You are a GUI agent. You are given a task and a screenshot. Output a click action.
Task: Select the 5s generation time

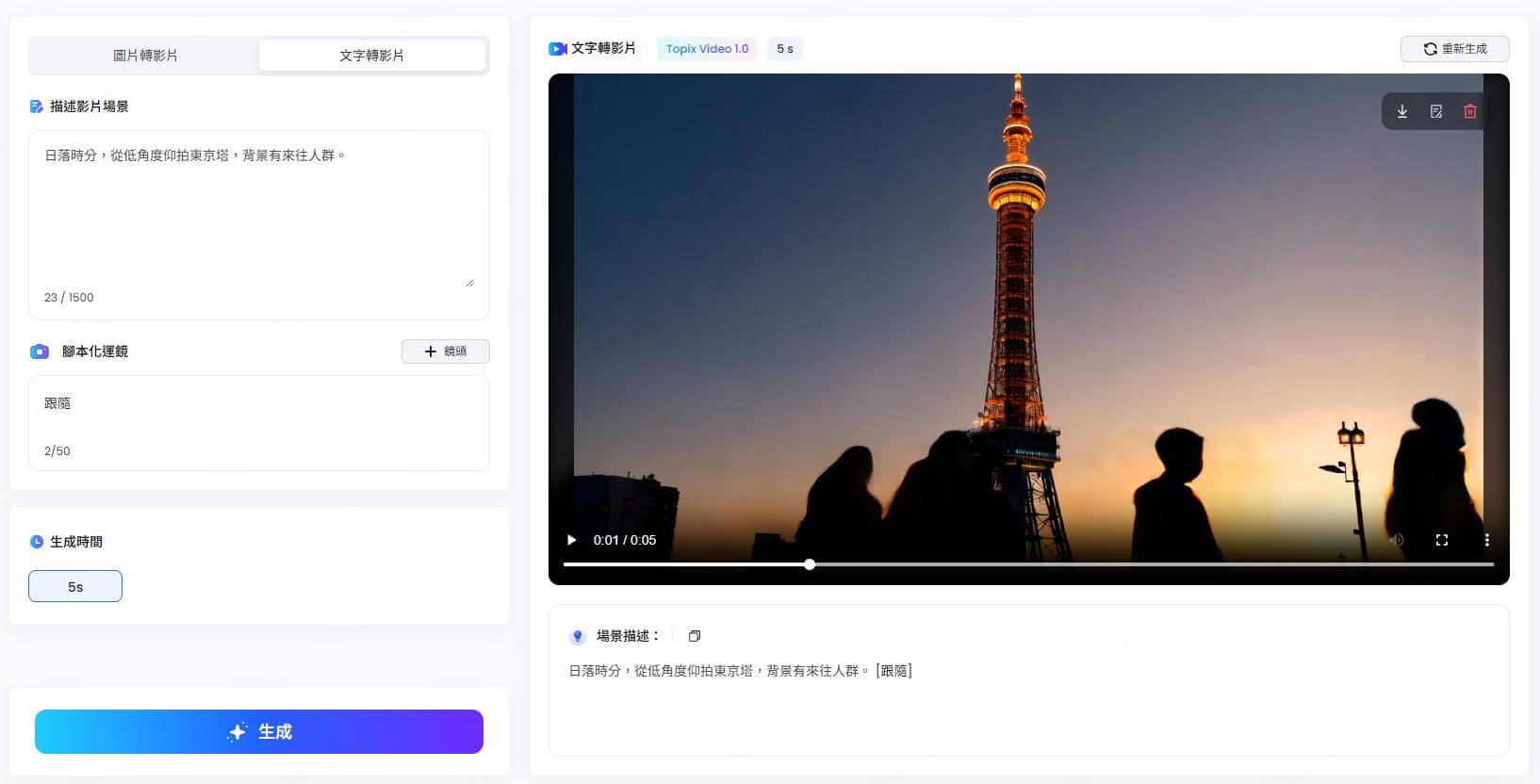click(75, 586)
